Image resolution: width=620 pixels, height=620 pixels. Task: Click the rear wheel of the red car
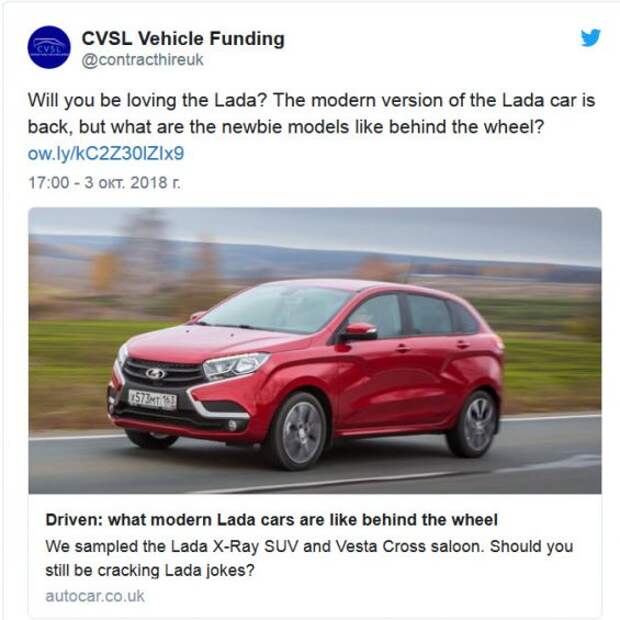(476, 424)
